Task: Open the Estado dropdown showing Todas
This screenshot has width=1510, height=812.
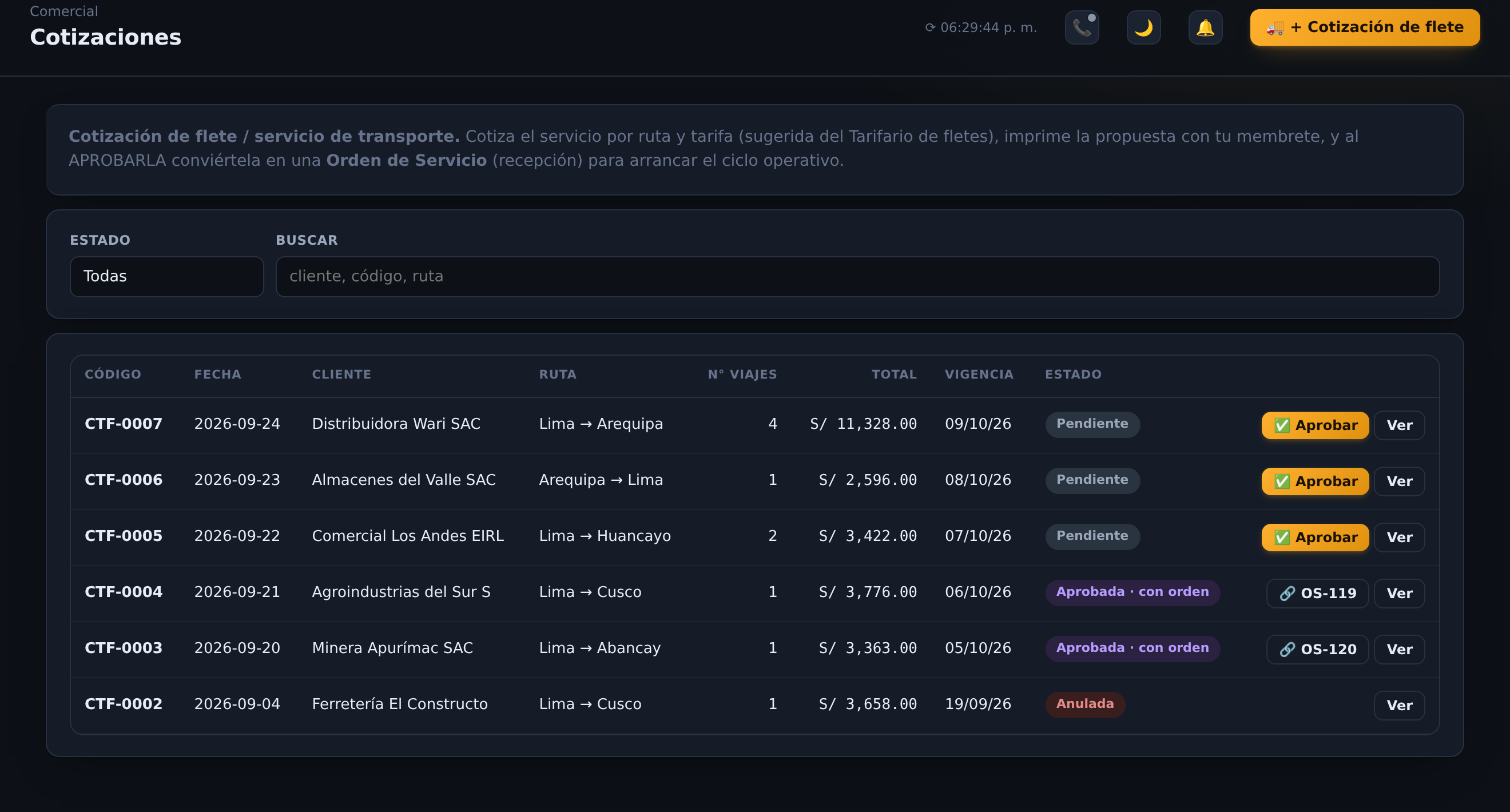Action: 166,277
